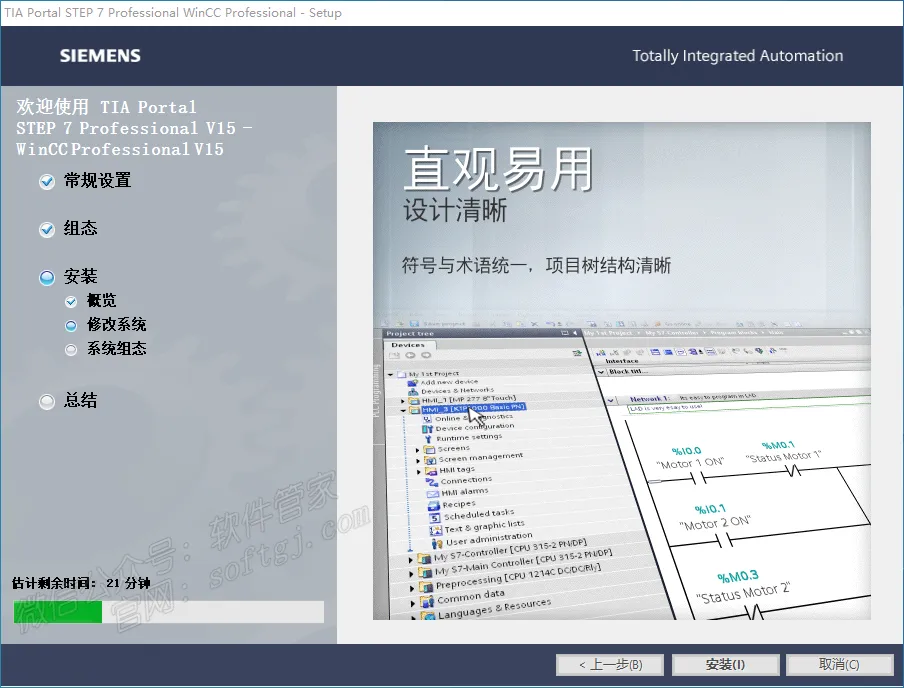Click the setup window title bar text
The image size is (904, 688).
click(173, 13)
